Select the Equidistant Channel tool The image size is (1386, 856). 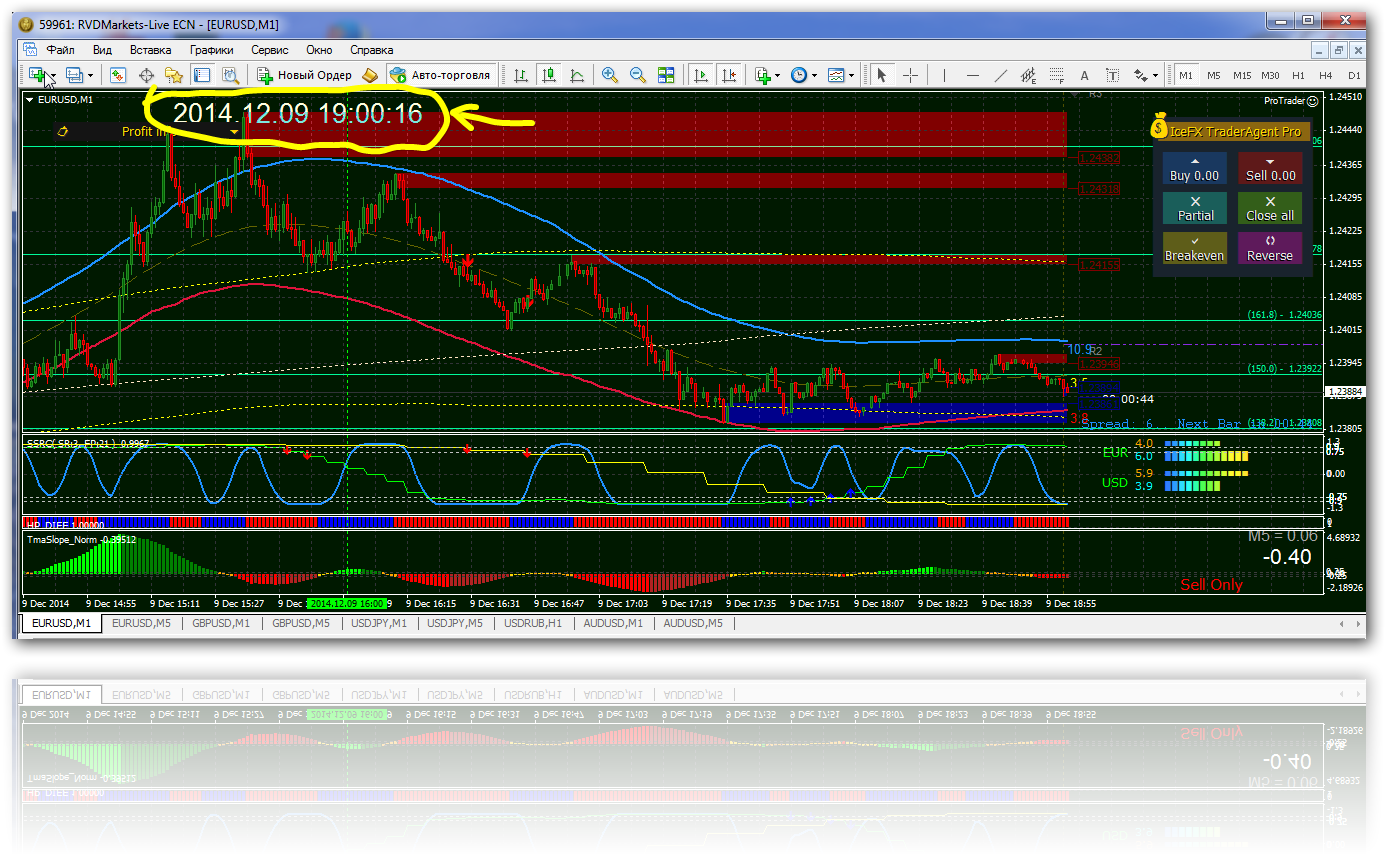[x=1028, y=75]
